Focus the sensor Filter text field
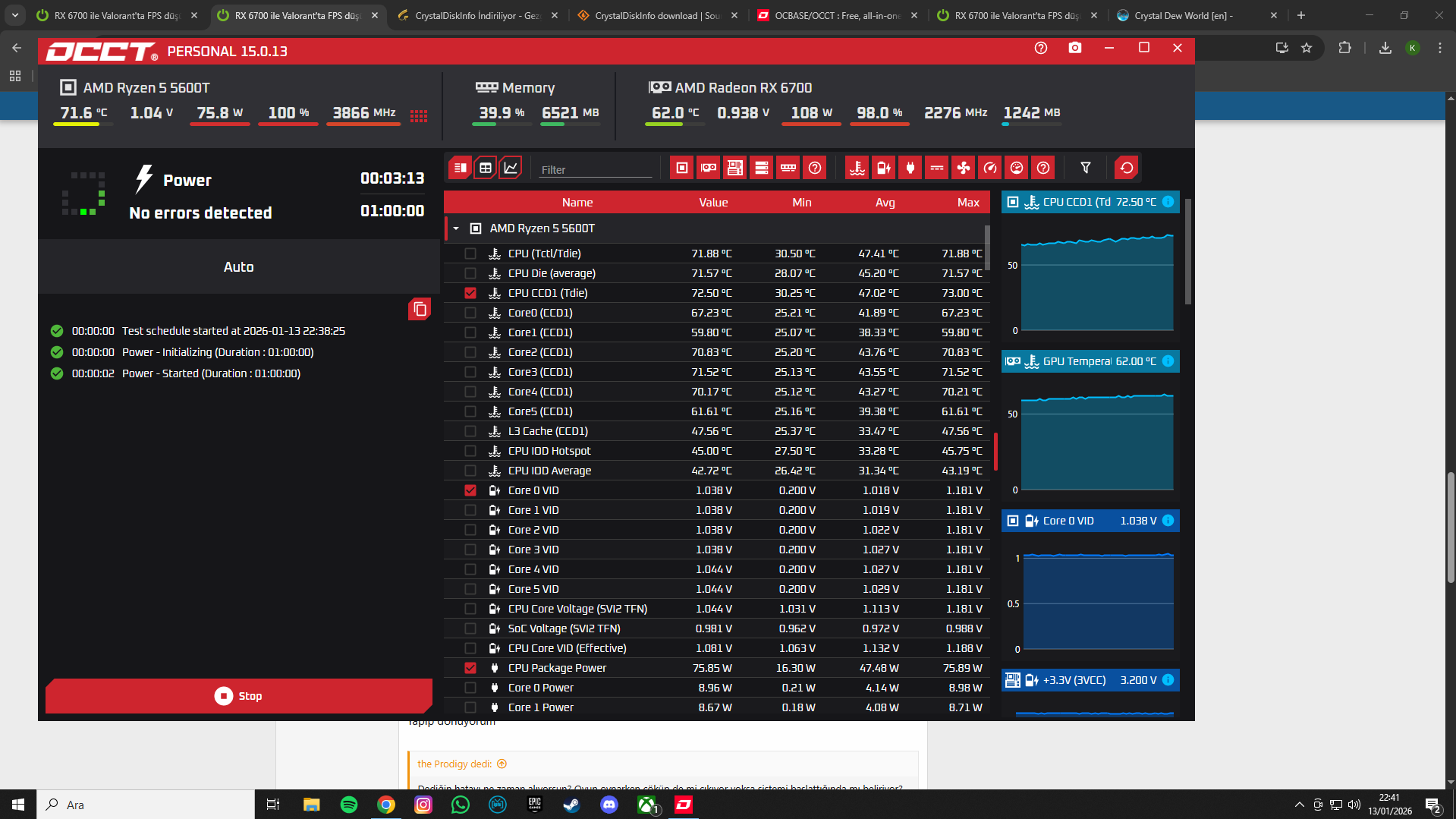 [596, 169]
